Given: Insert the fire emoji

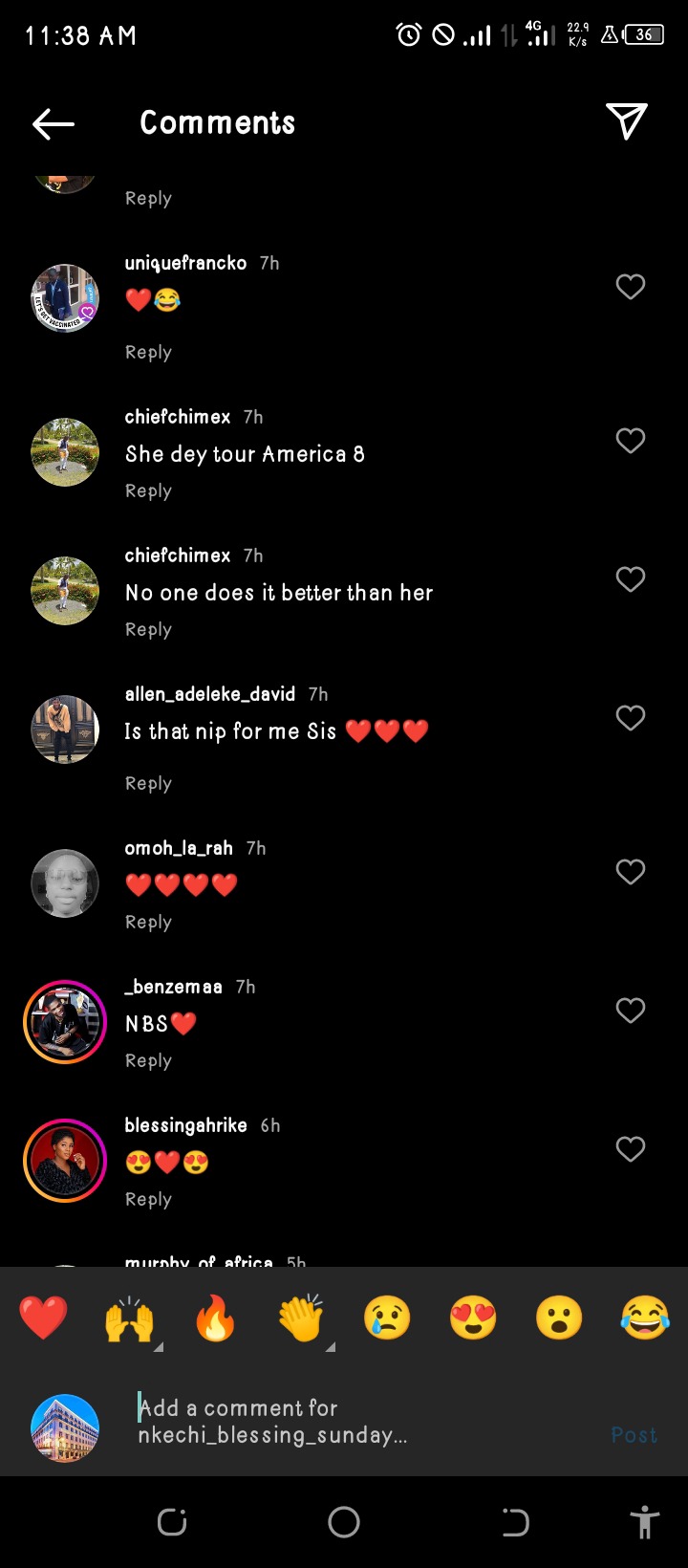Looking at the screenshot, I should (x=215, y=1318).
